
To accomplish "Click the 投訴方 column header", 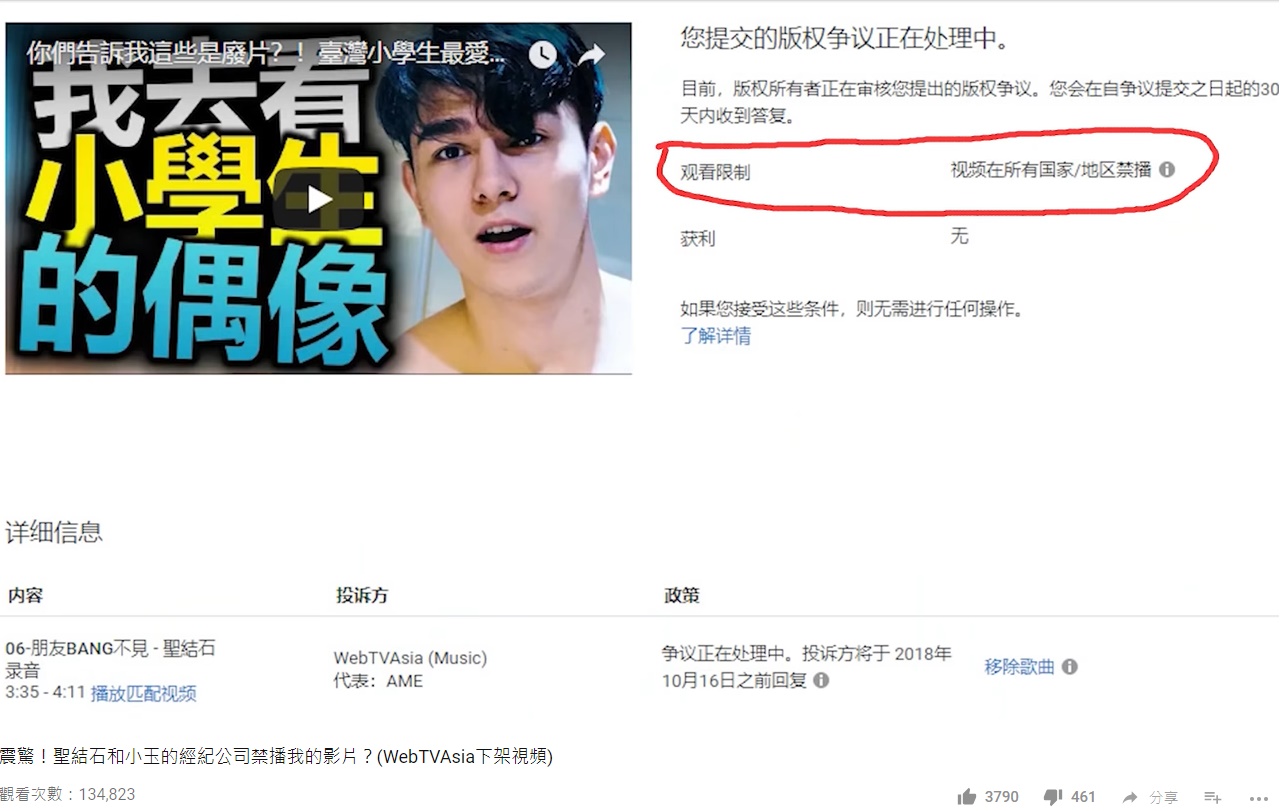I will pos(361,595).
